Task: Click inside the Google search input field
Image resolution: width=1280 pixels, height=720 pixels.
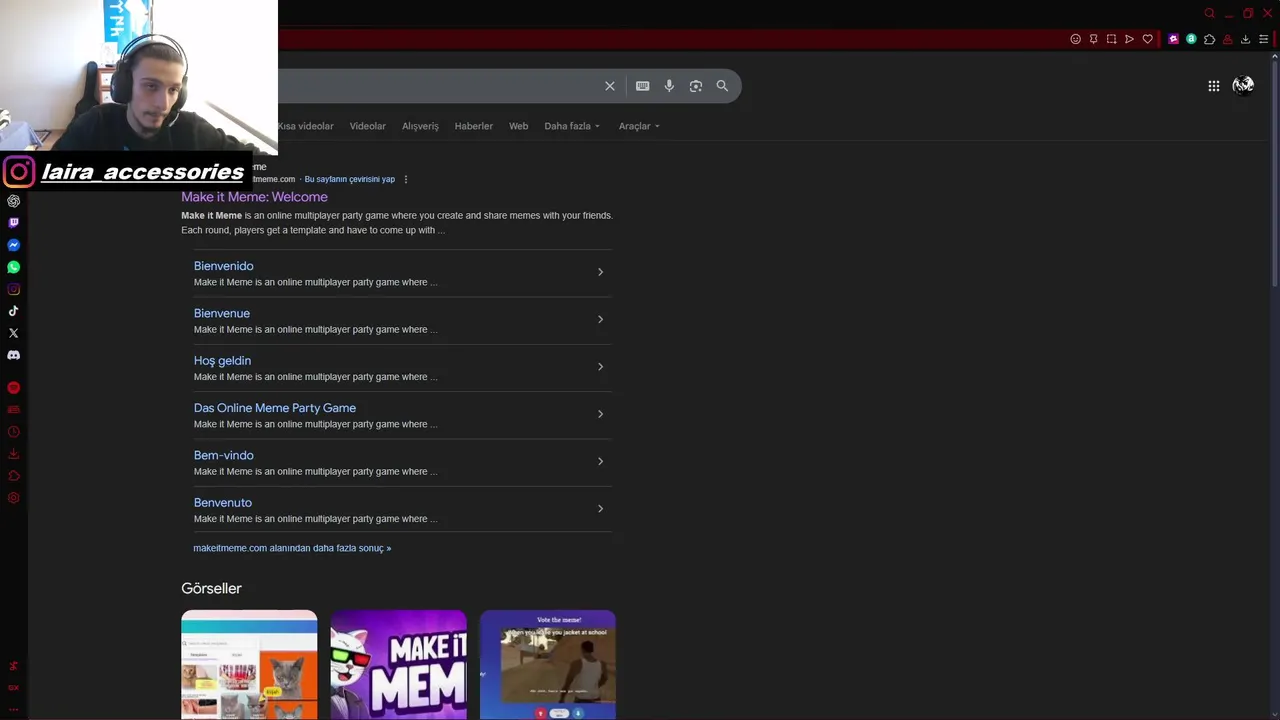Action: (440, 86)
